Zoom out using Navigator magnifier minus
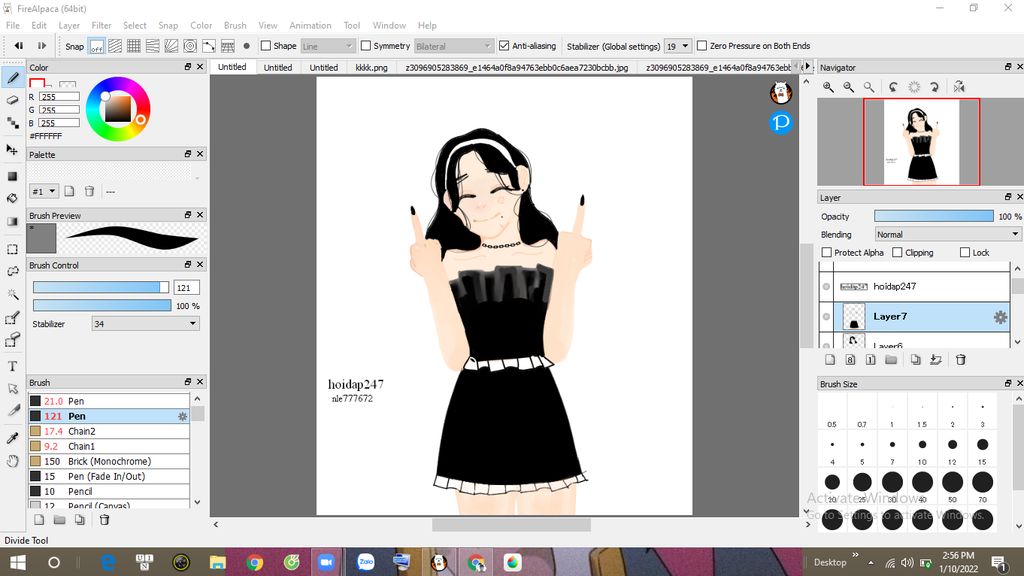The image size is (1024, 576). 848,87
